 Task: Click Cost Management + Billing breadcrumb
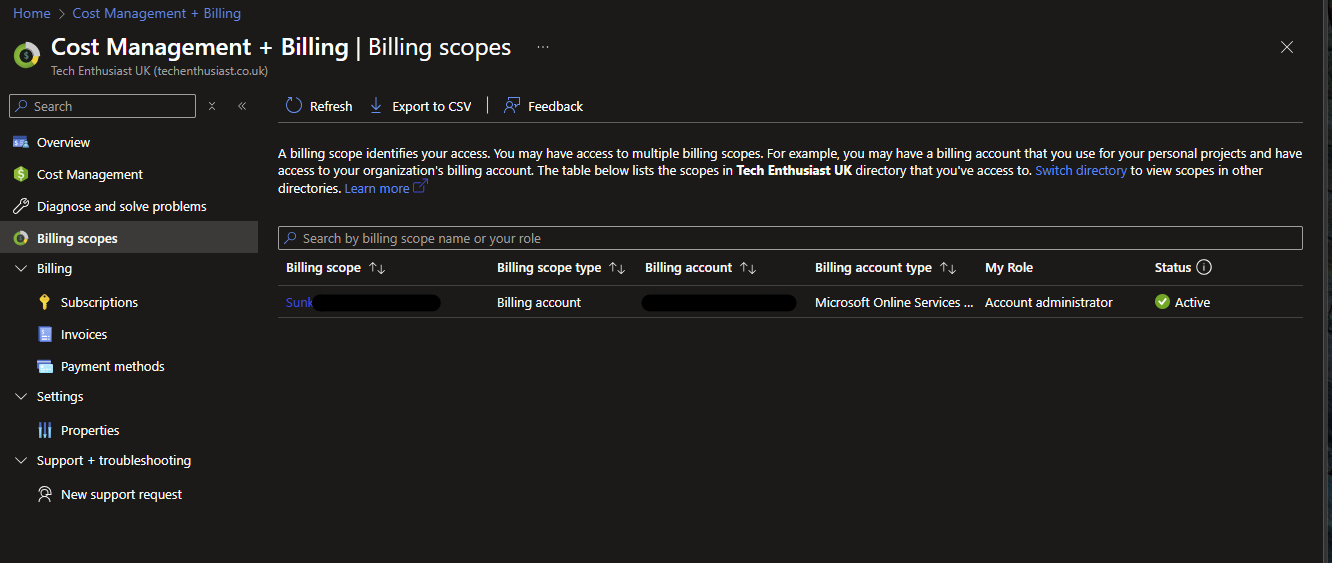[x=157, y=13]
